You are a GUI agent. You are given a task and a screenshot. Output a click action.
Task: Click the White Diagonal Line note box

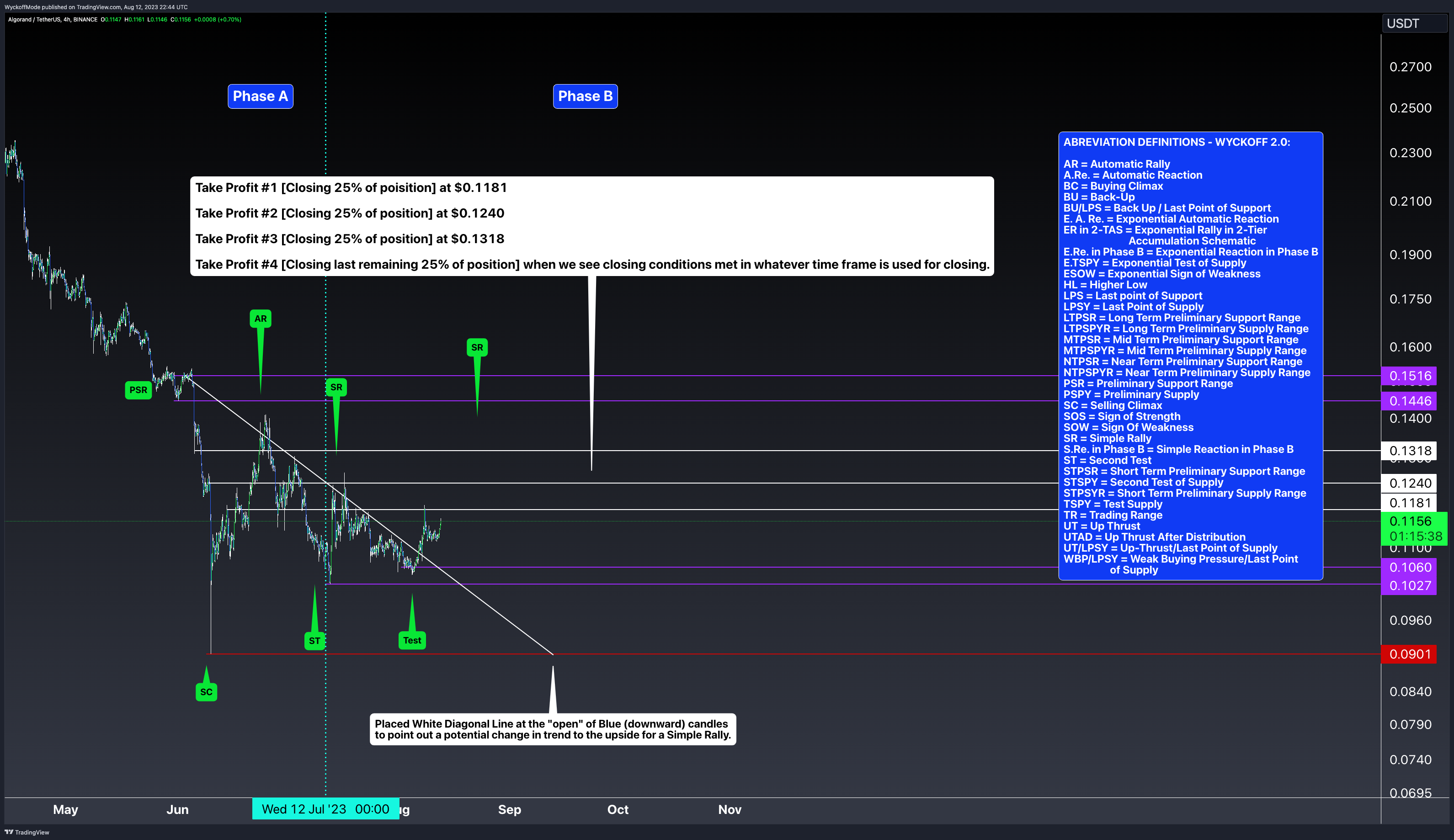click(553, 729)
